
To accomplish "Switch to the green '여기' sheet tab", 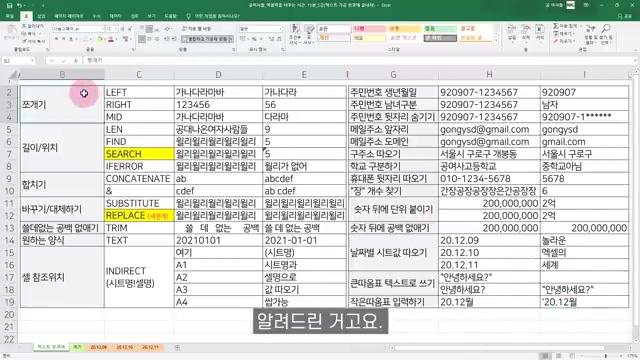I will (x=77, y=347).
